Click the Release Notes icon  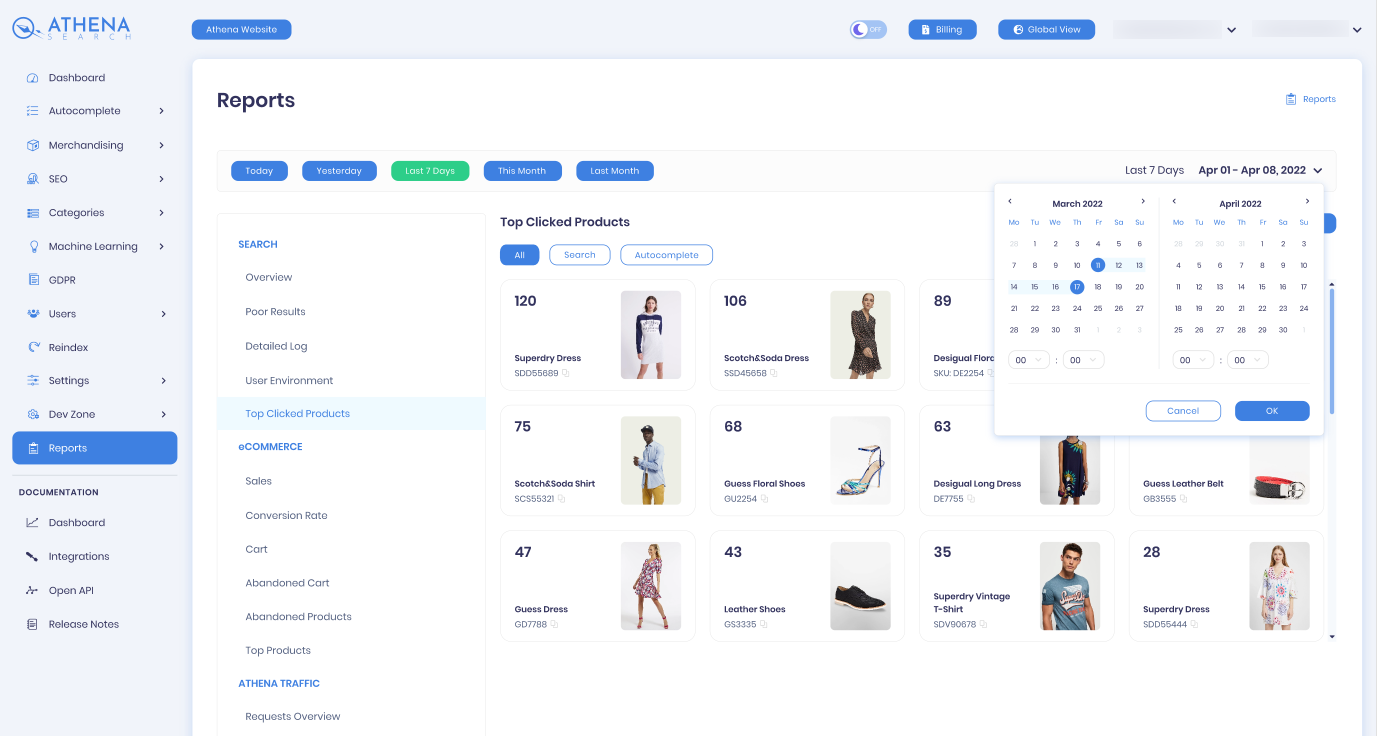coord(32,624)
